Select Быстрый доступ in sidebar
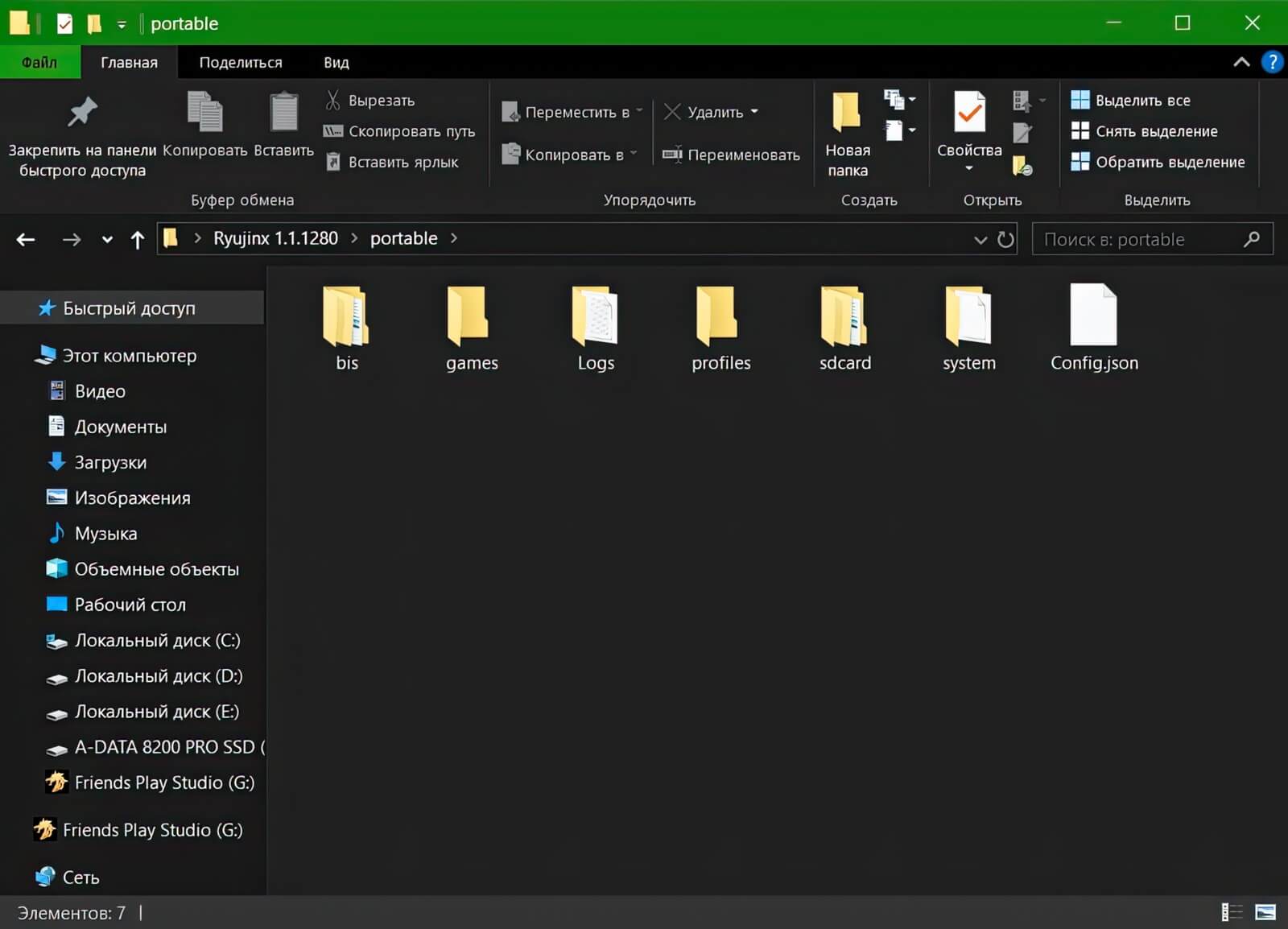 [132, 308]
